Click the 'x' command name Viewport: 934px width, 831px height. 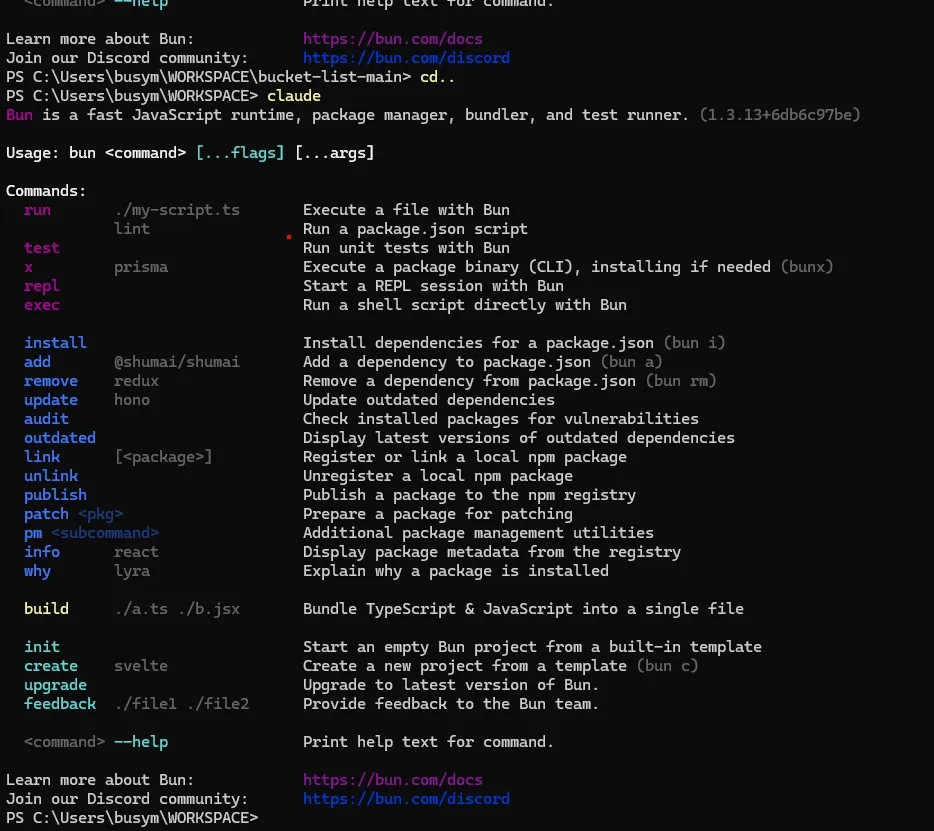[29, 267]
